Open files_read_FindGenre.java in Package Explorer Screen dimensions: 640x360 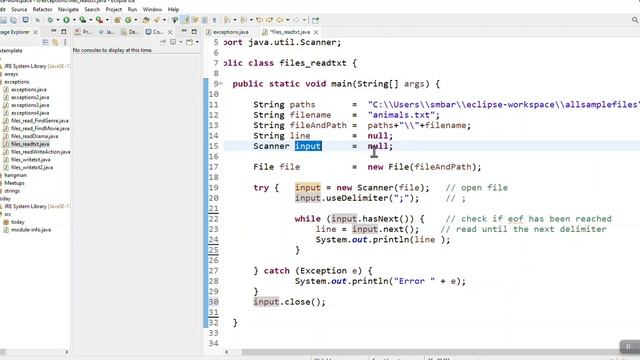[x=39, y=121]
